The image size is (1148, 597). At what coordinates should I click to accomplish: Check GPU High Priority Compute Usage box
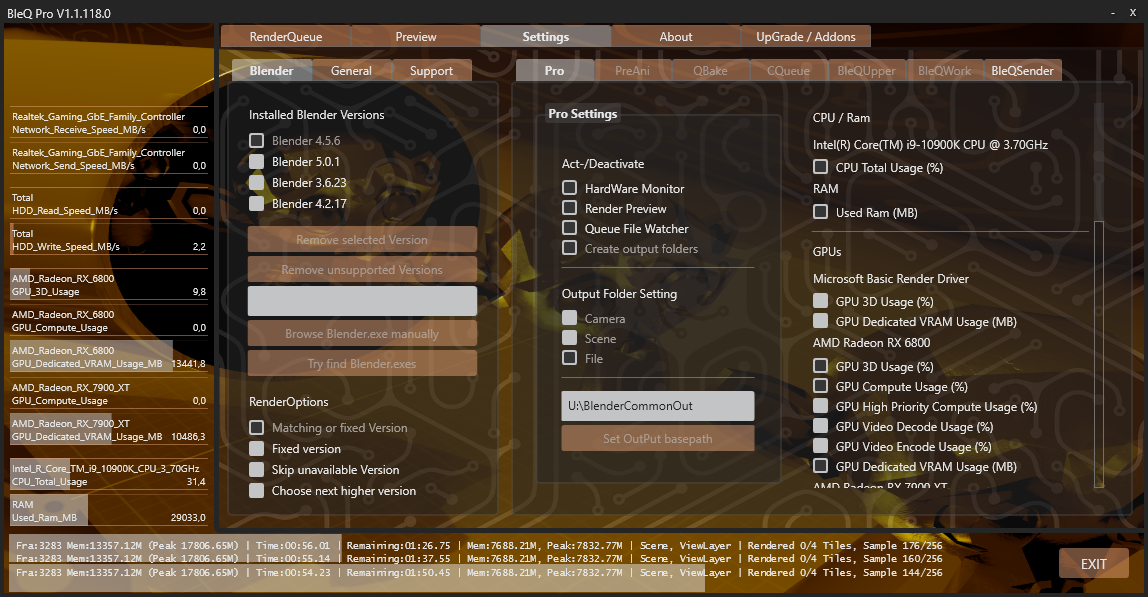coord(821,406)
